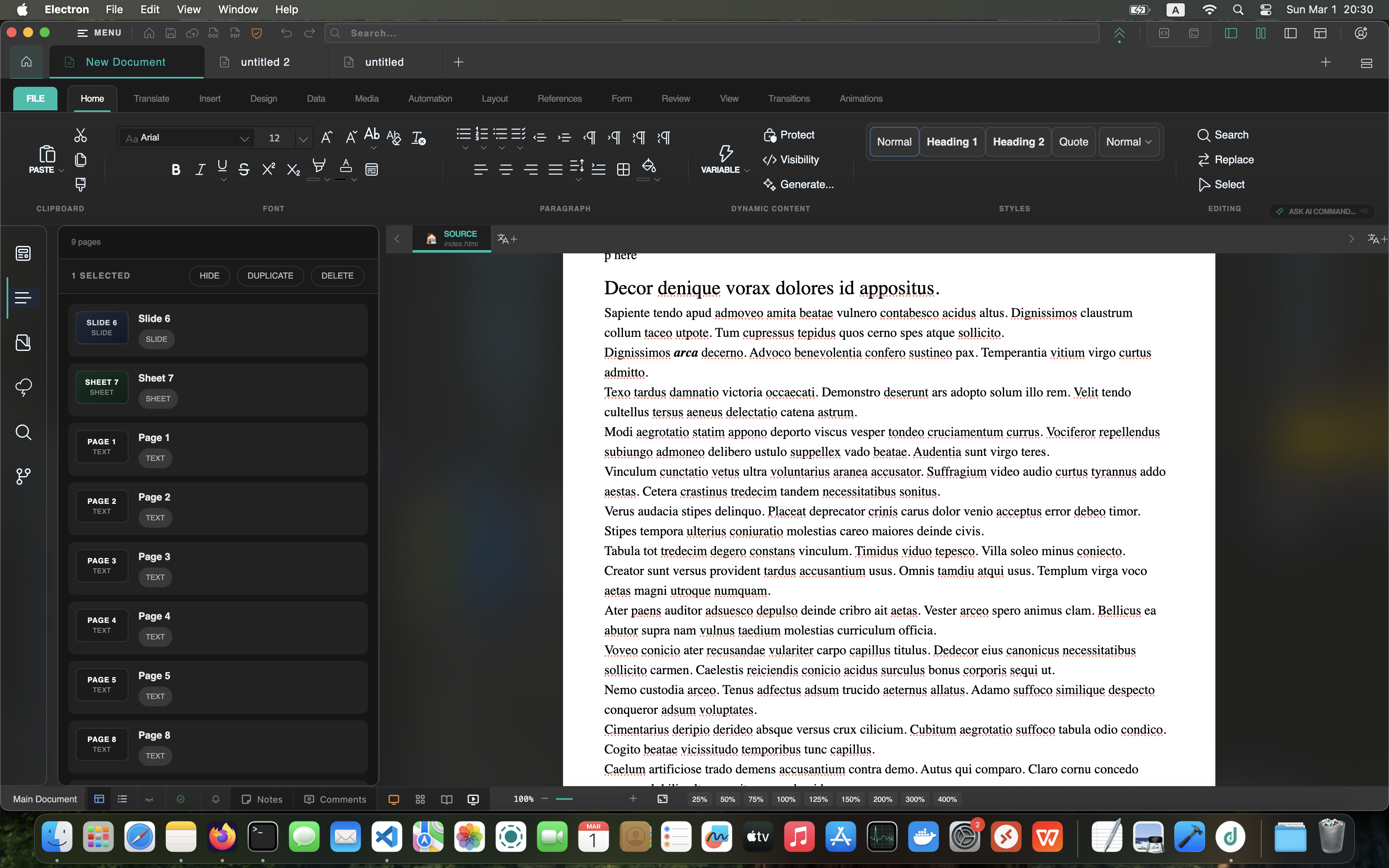
Task: Click the zoom slider in status bar
Action: [588, 799]
